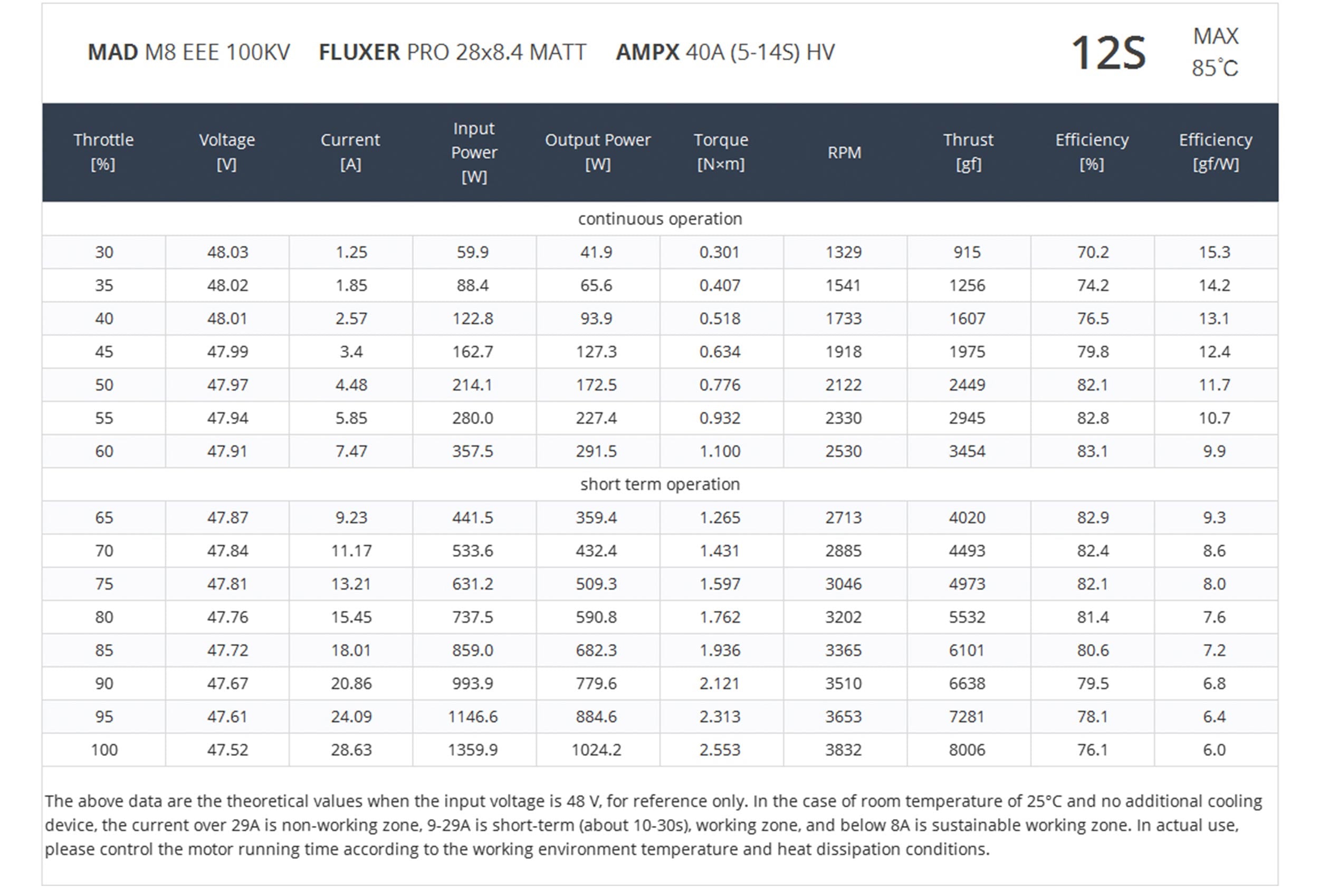1319x896 pixels.
Task: Select the Efficiency [gf/W] column header
Action: [1215, 152]
